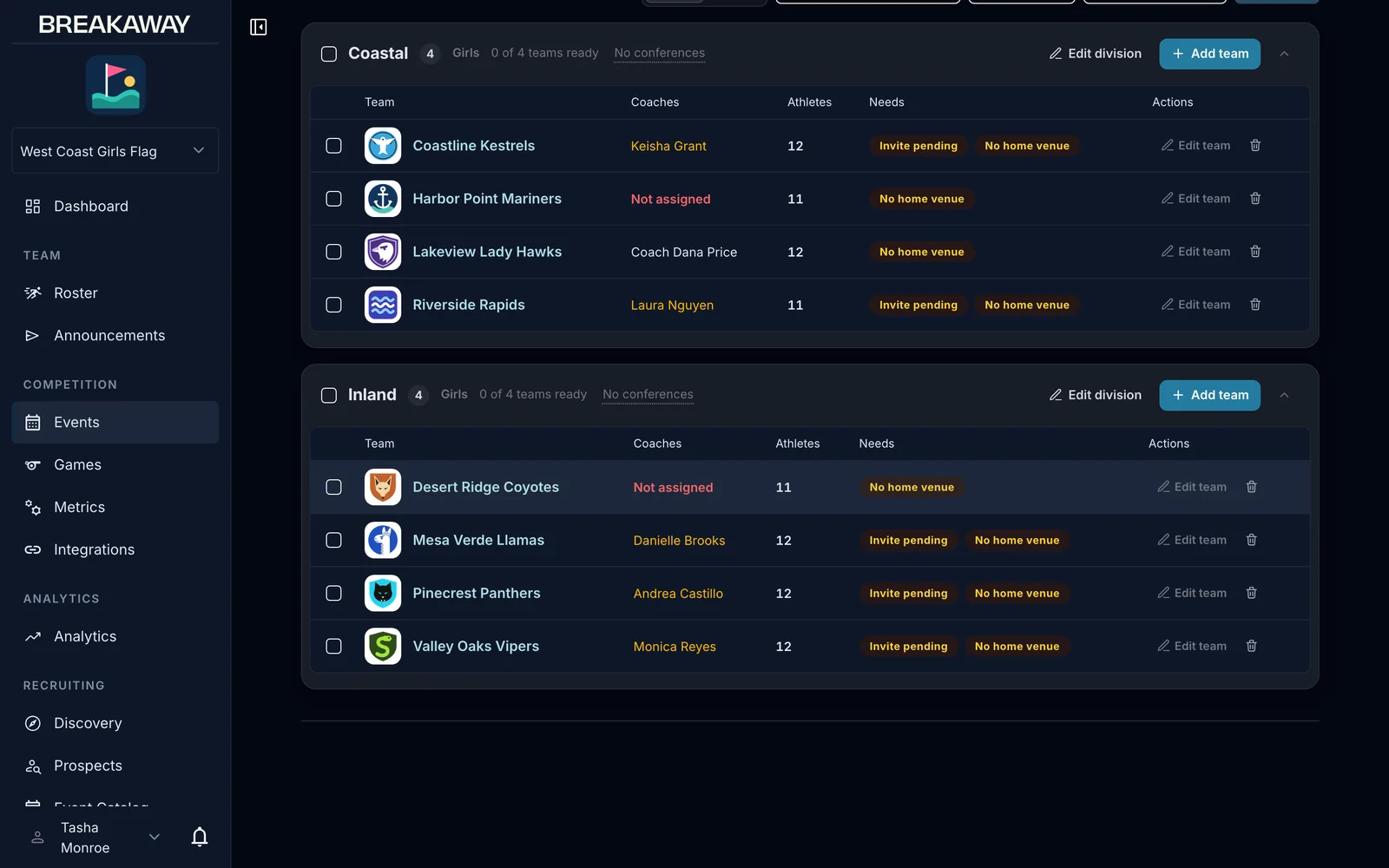The width and height of the screenshot is (1389, 868).
Task: Open the West Coast Girls Flag dropdown
Action: coord(115,151)
